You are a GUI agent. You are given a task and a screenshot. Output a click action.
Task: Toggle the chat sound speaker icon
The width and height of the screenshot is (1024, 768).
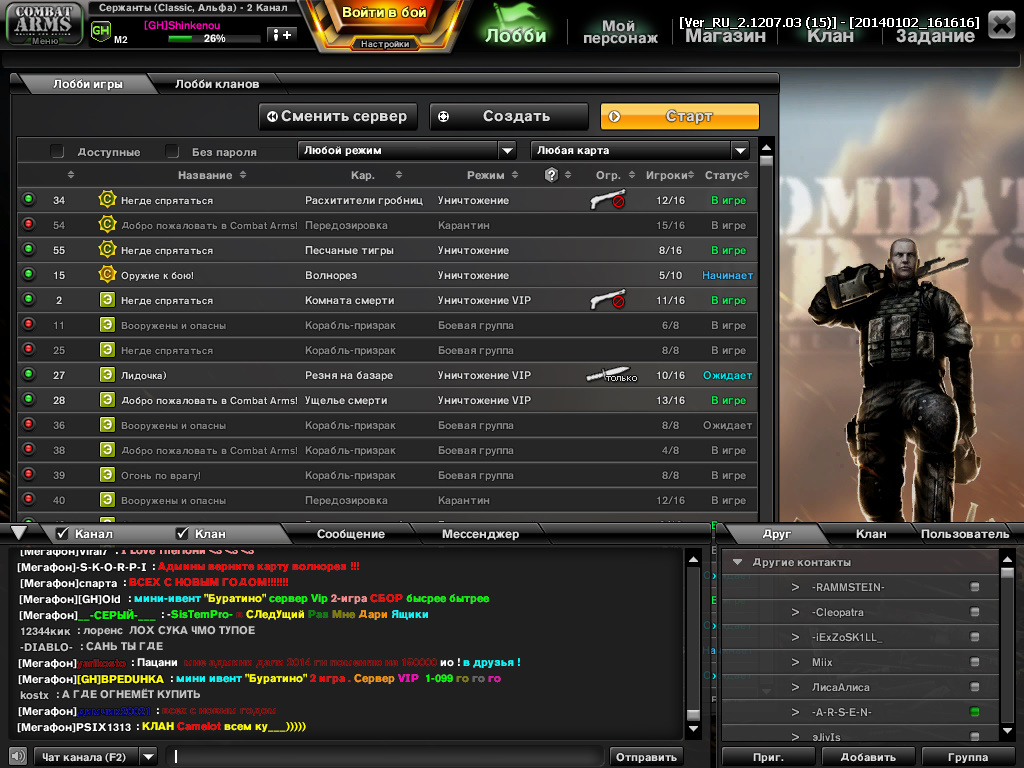click(x=18, y=756)
